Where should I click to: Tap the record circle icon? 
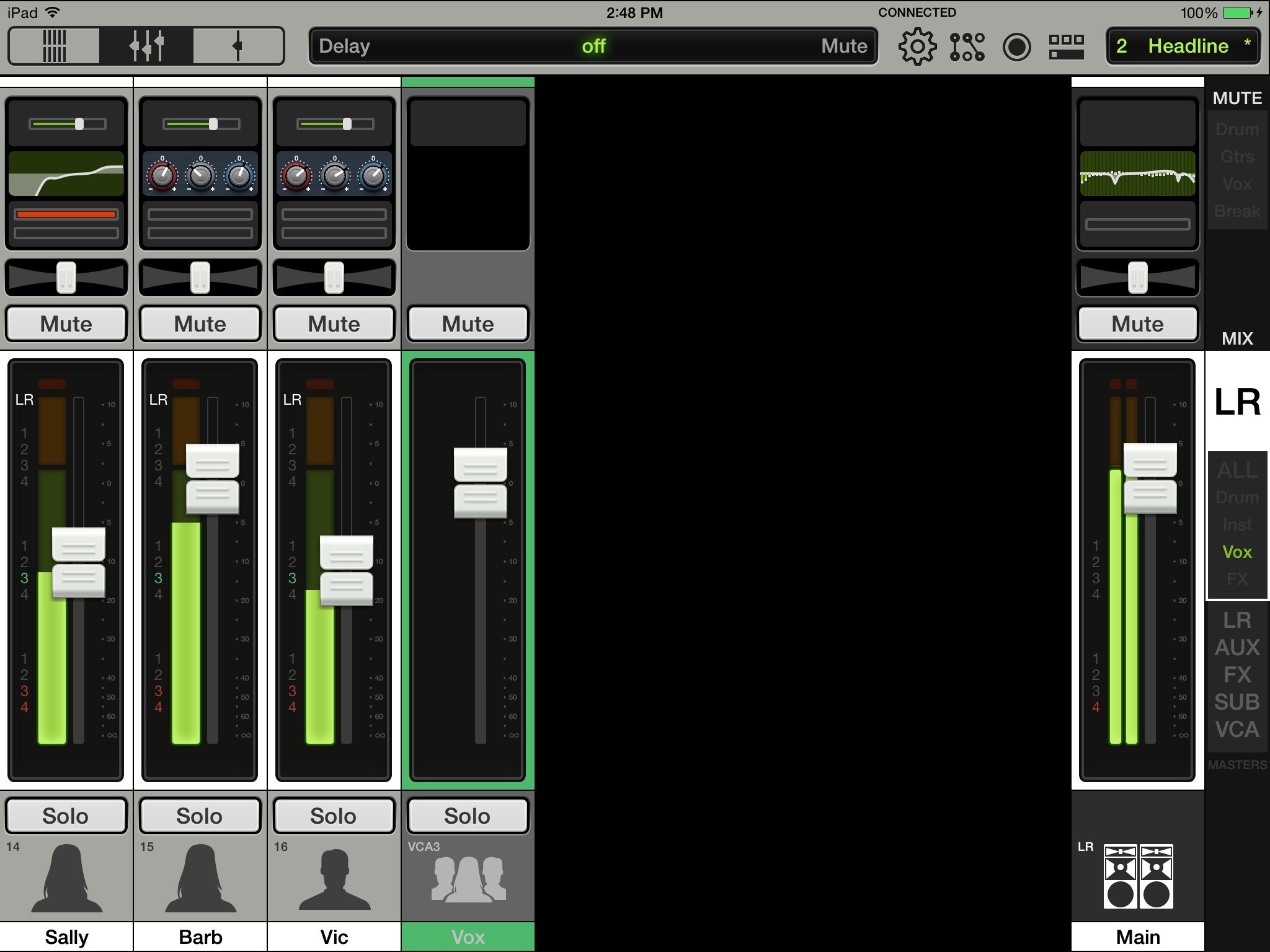pos(1016,46)
